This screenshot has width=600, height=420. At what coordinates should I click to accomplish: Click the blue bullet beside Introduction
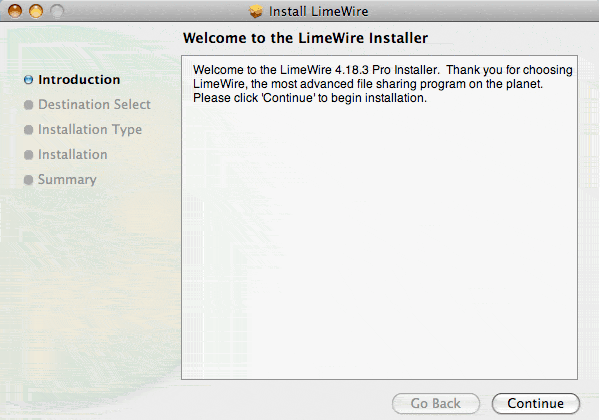coord(28,80)
